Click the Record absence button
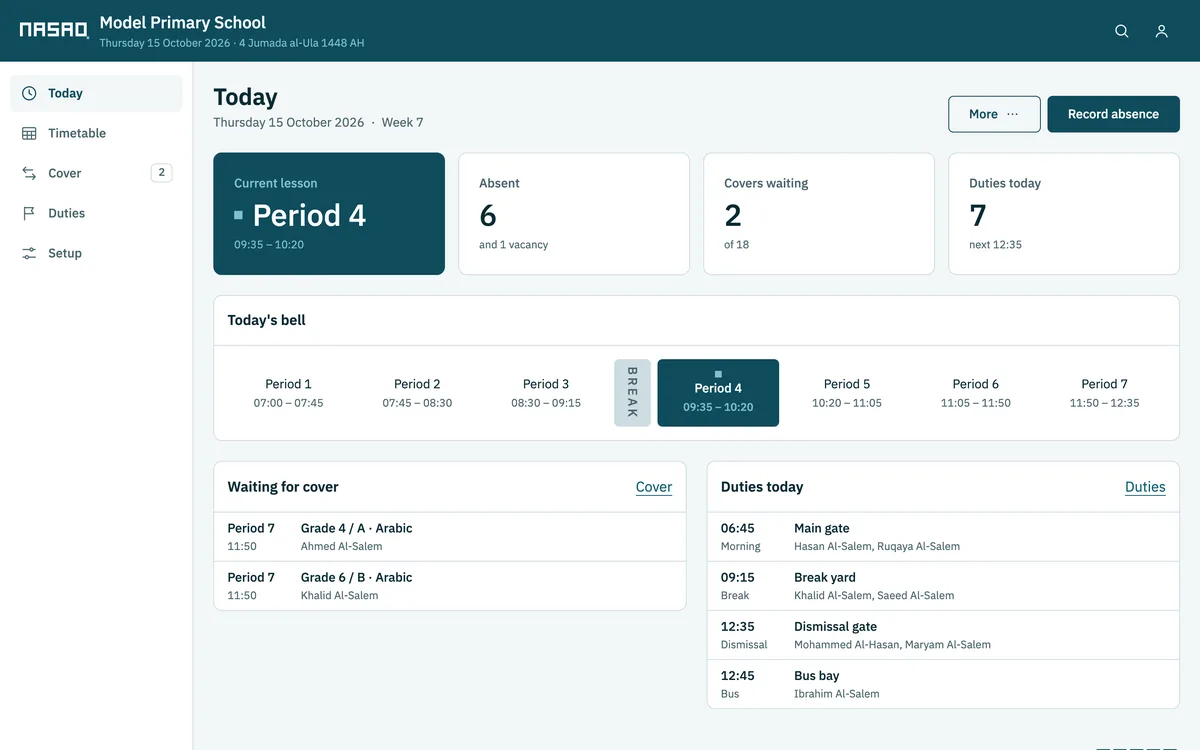The width and height of the screenshot is (1200, 750). tap(1113, 114)
